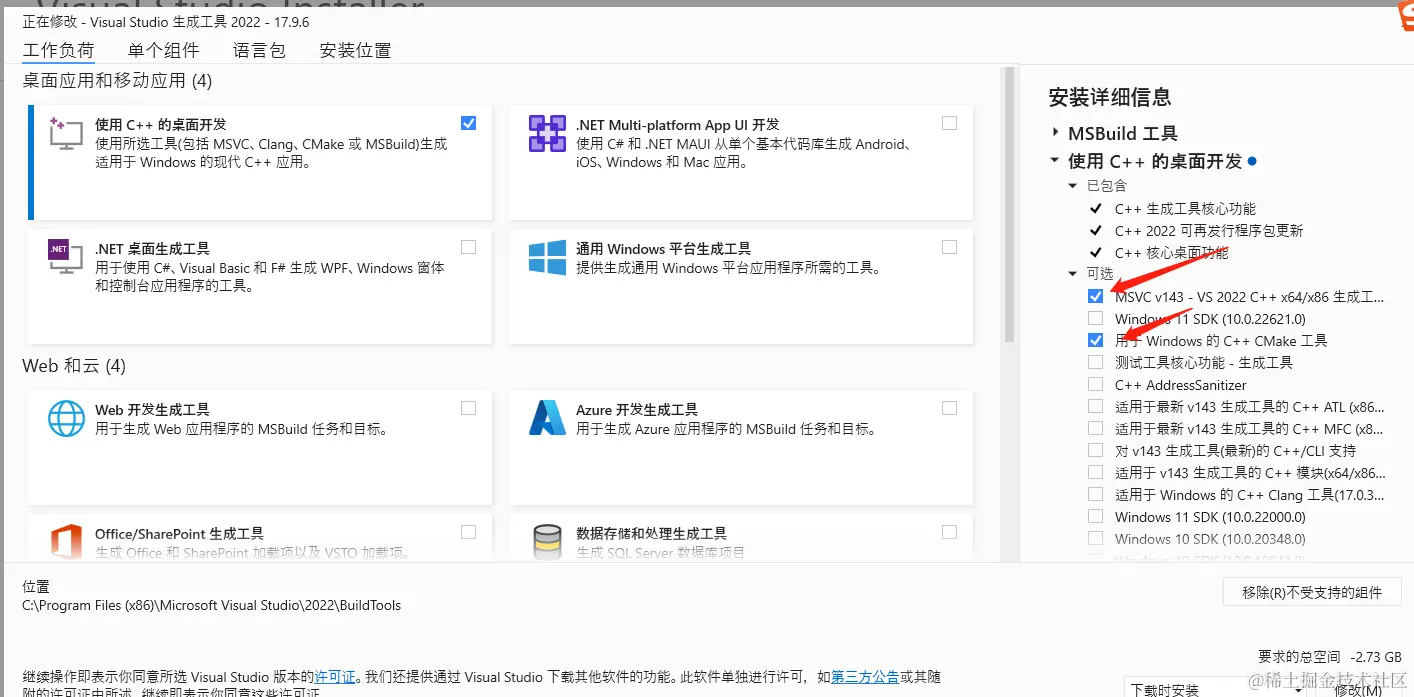
Task: Check Windows 10 SDK (10.0.20348.0) option
Action: tap(1096, 538)
